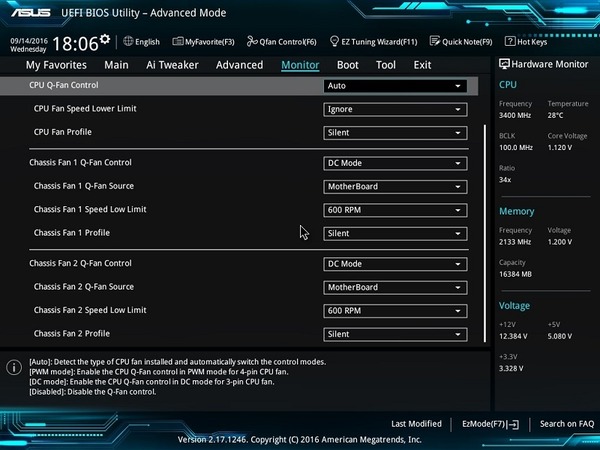
Task: Click the info icon in help panel
Action: pos(13,367)
